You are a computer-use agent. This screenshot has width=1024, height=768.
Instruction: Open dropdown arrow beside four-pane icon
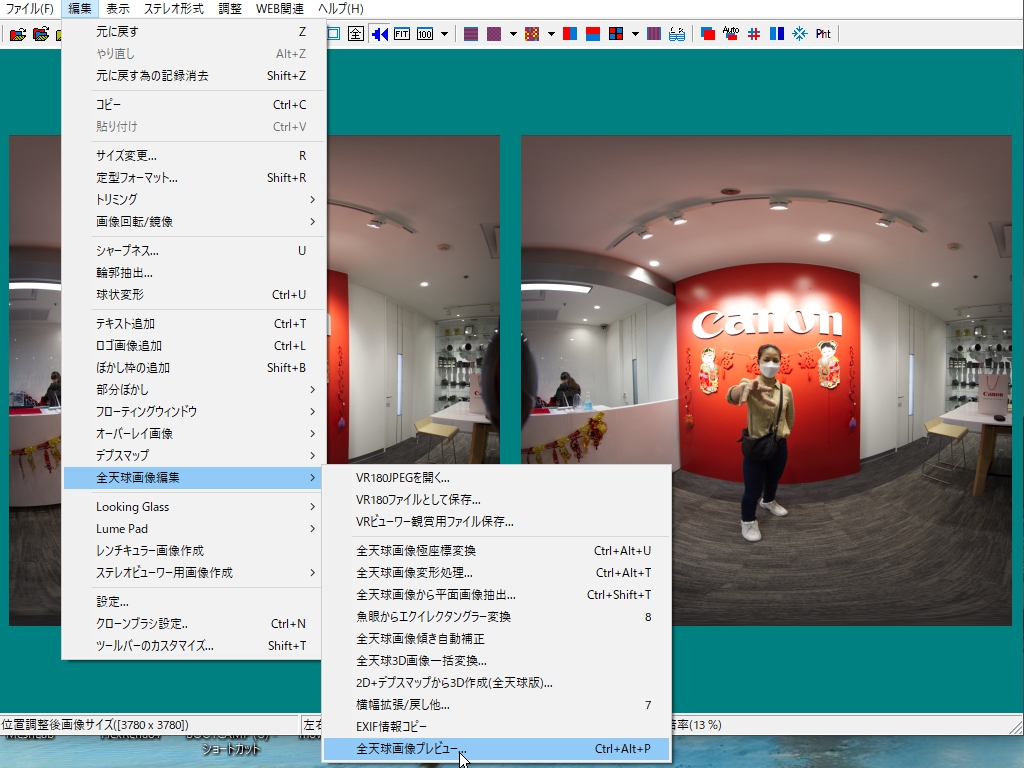635,34
